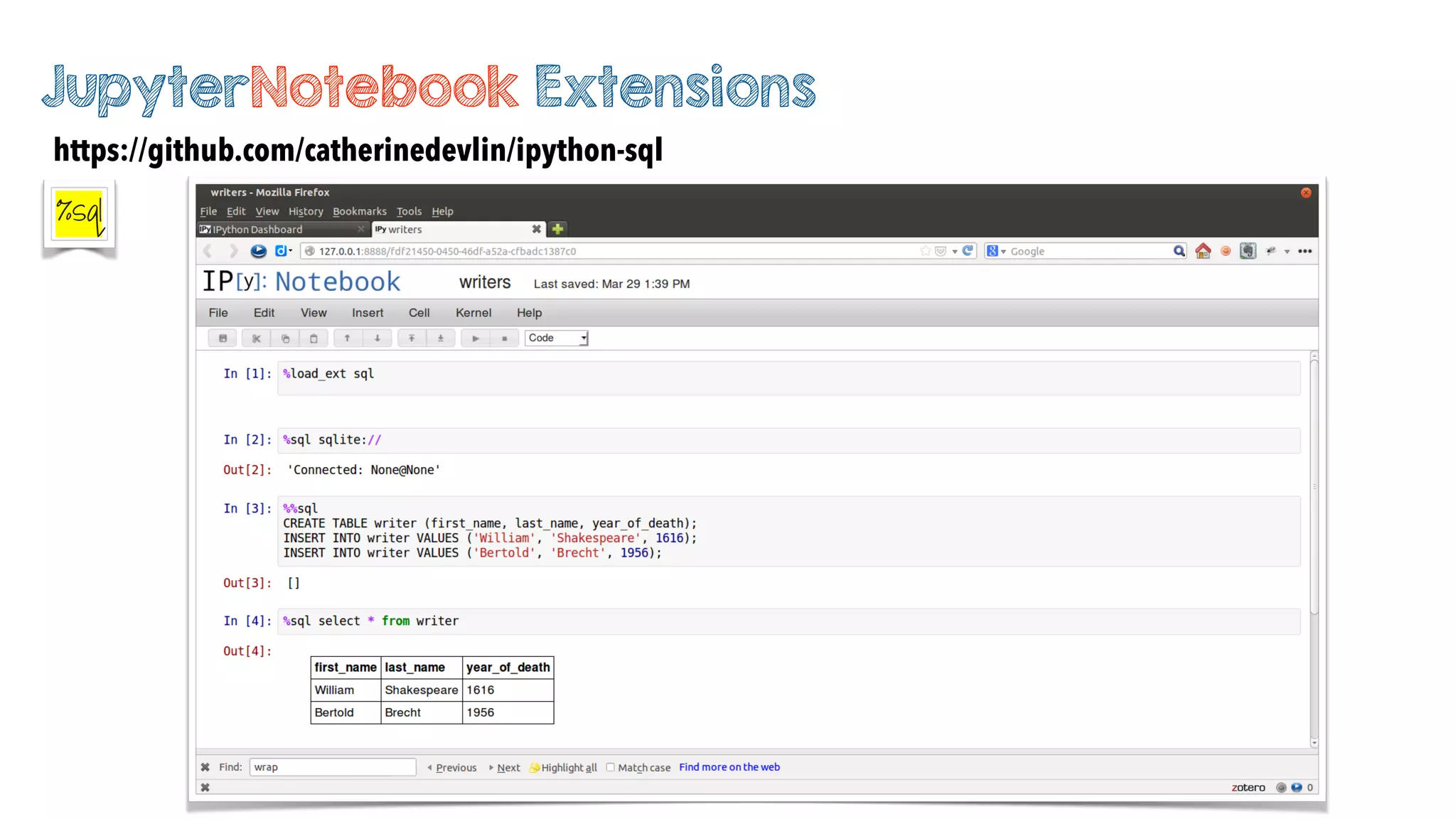The image size is (1456, 819).
Task: Interrupt the kernel with the stop icon
Action: pyautogui.click(x=505, y=338)
